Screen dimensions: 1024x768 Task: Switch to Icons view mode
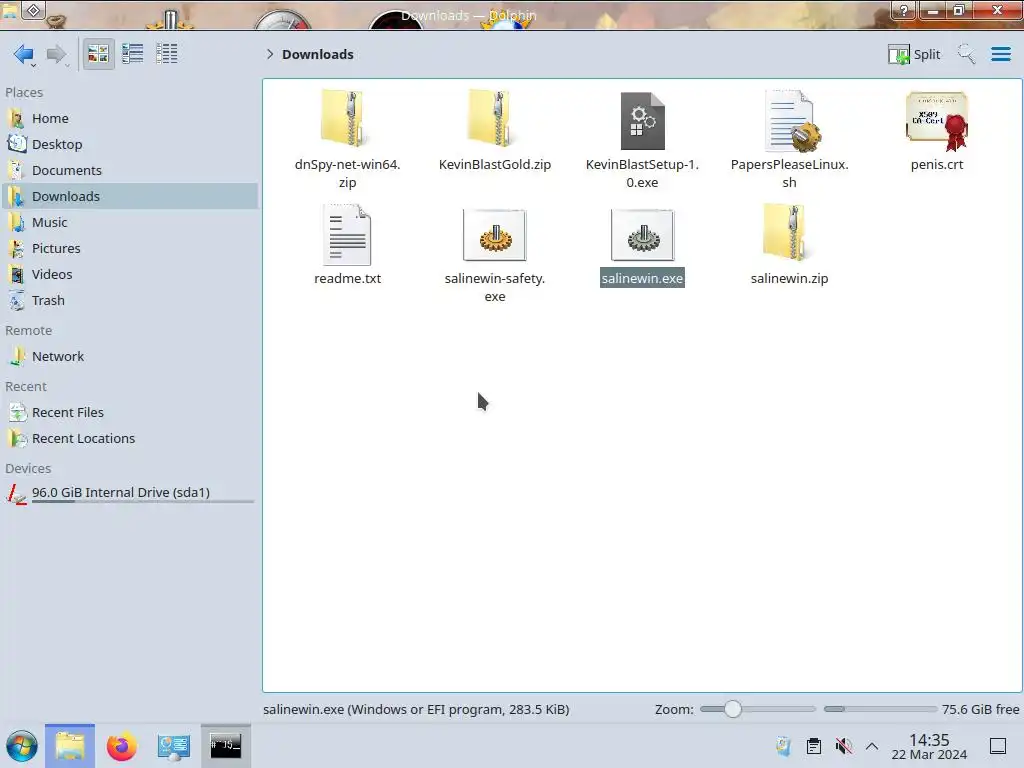point(98,54)
